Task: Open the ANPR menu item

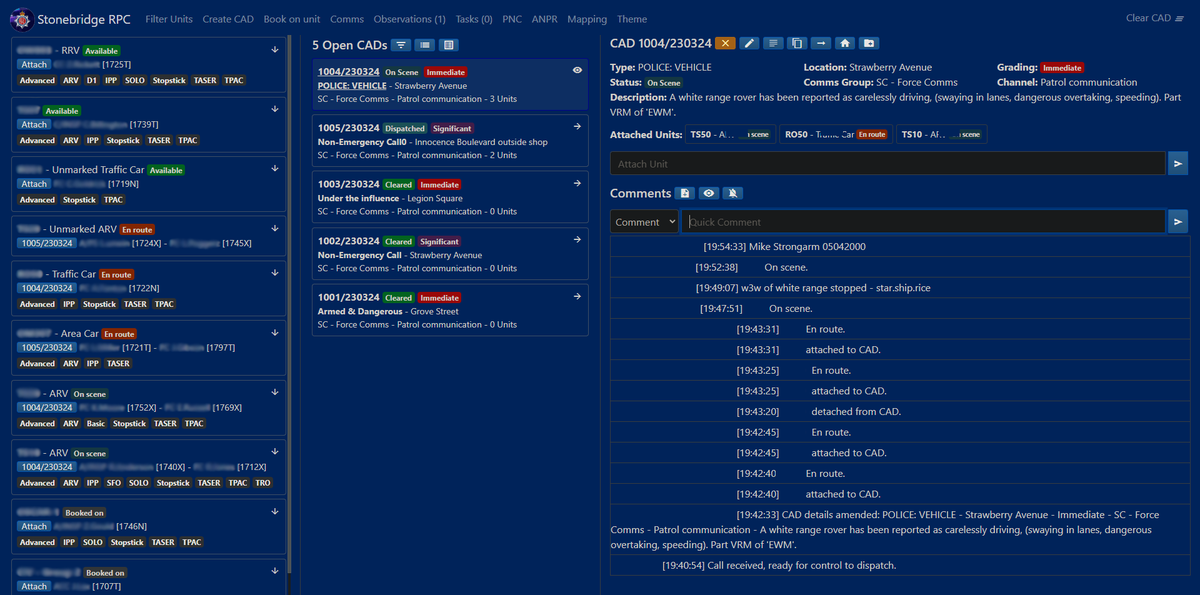Action: [x=545, y=19]
